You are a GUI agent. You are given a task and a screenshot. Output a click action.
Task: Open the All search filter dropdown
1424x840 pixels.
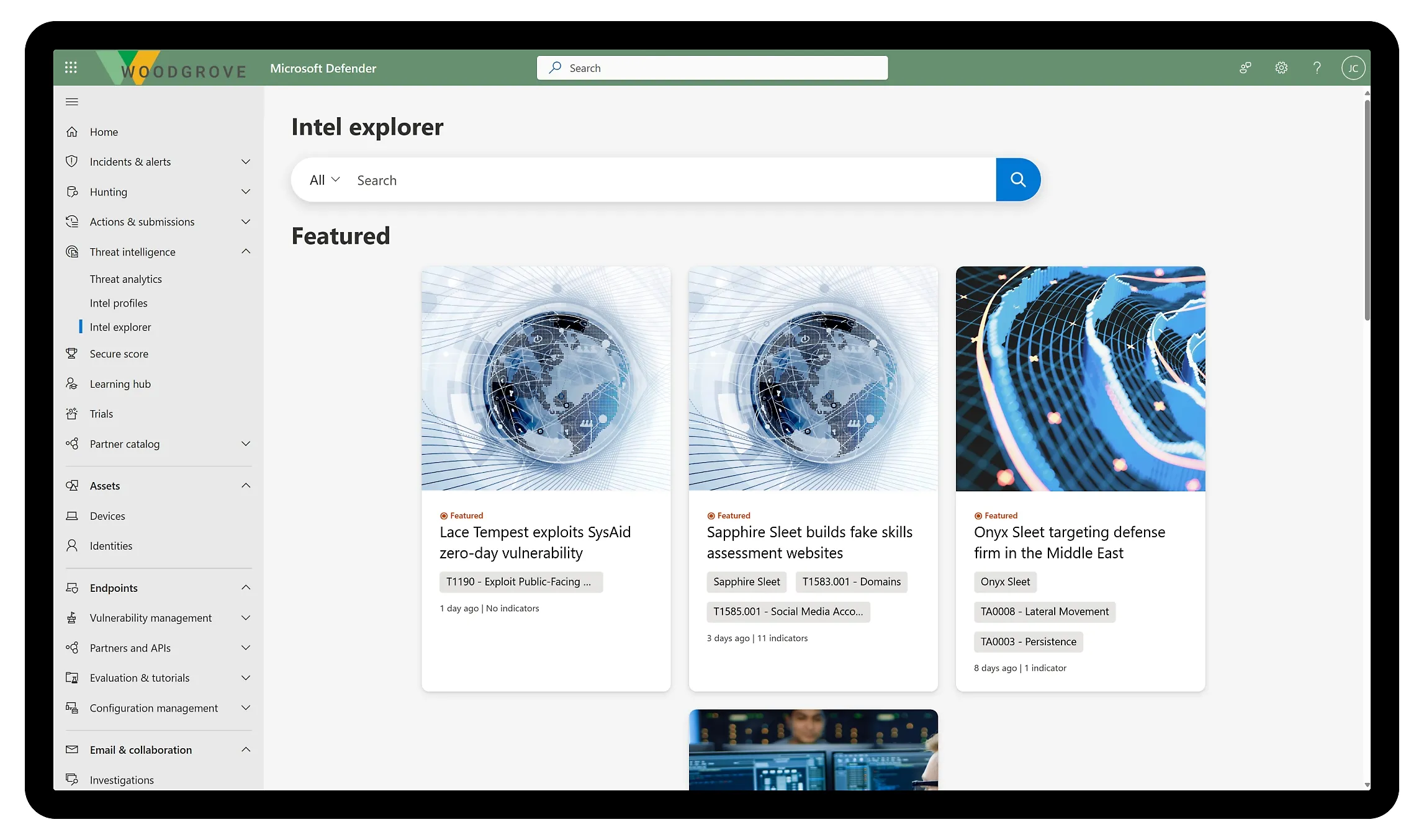[x=325, y=180]
